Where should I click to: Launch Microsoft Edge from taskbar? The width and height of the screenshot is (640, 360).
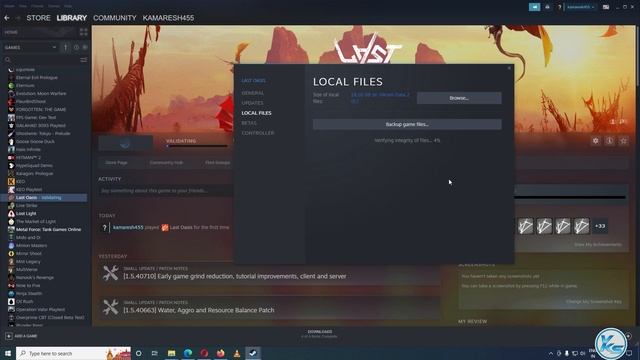coord(188,353)
